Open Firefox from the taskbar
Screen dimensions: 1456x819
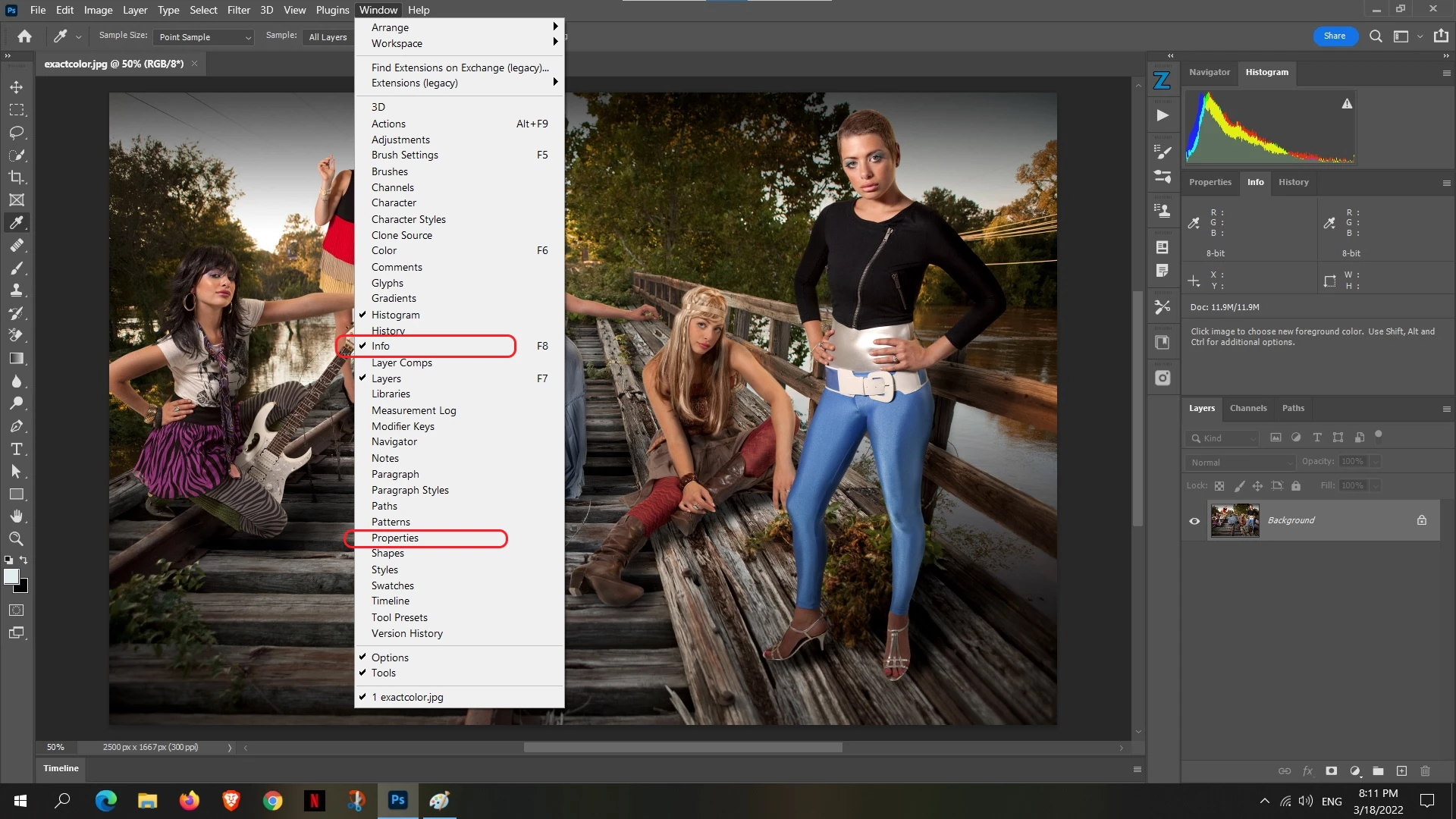pyautogui.click(x=189, y=801)
